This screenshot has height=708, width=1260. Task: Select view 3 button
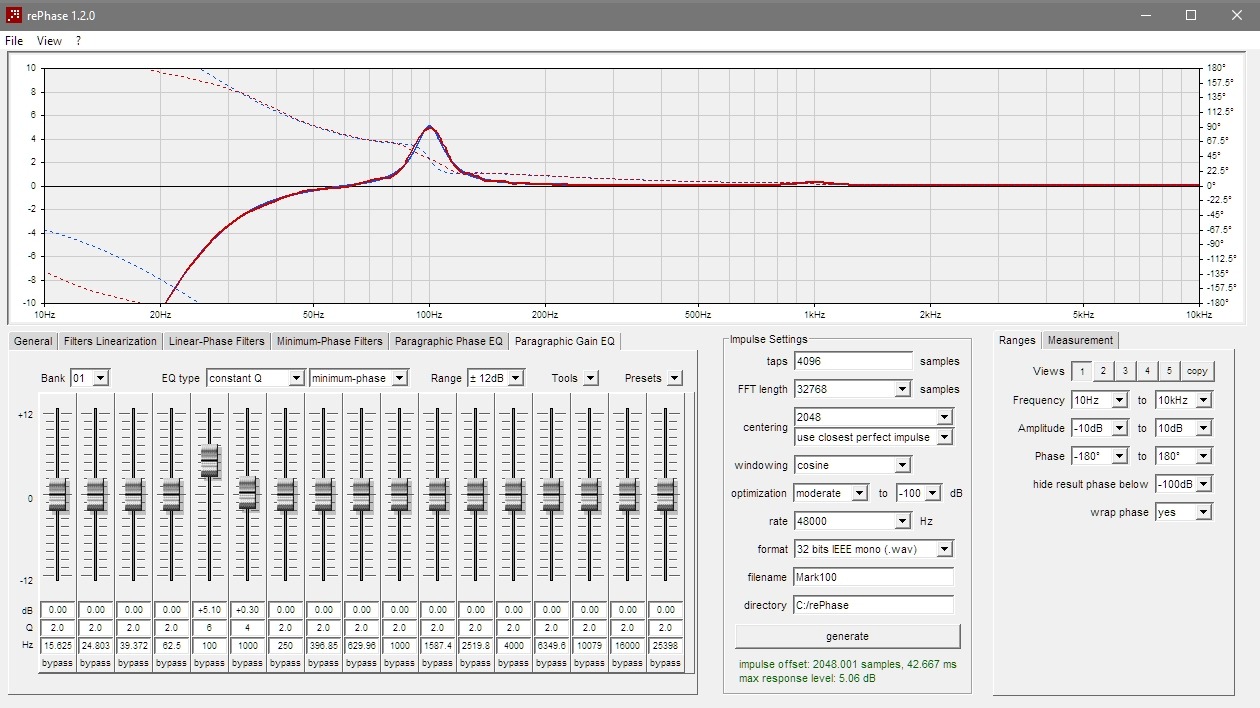(1125, 371)
